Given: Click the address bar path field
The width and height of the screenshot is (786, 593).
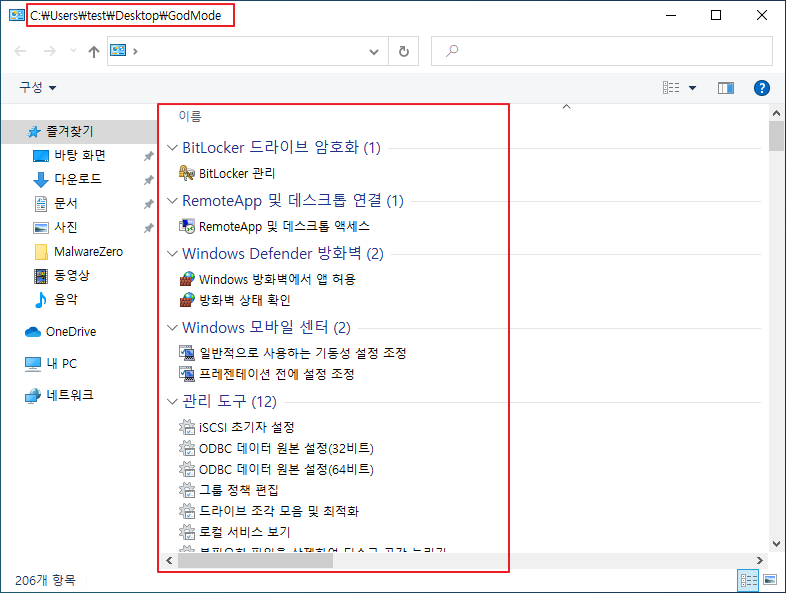Looking at the screenshot, I should [248, 51].
